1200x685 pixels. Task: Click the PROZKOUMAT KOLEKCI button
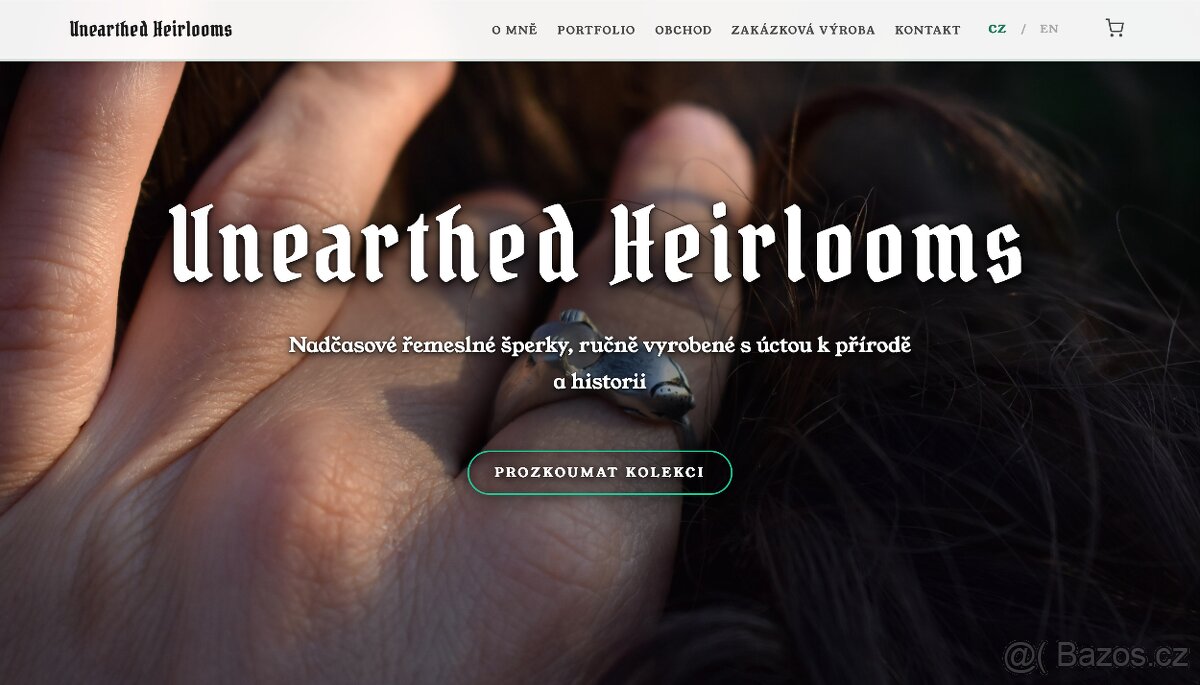pyautogui.click(x=600, y=473)
